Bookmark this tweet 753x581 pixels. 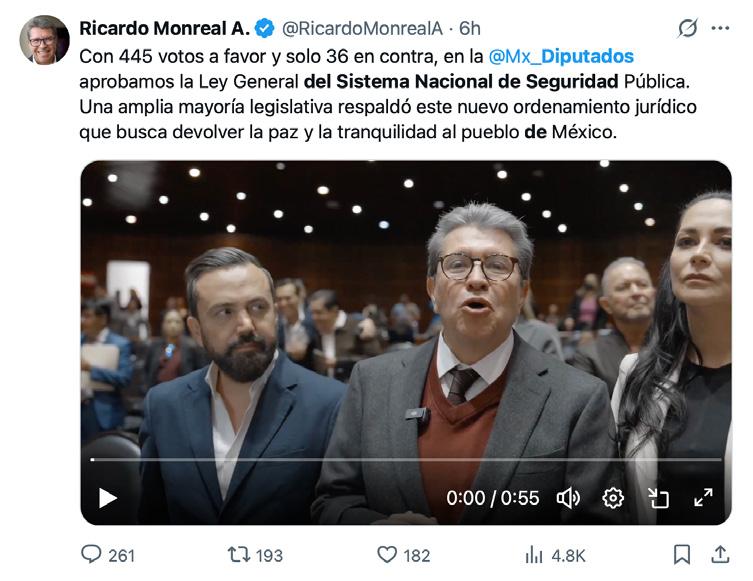click(681, 555)
